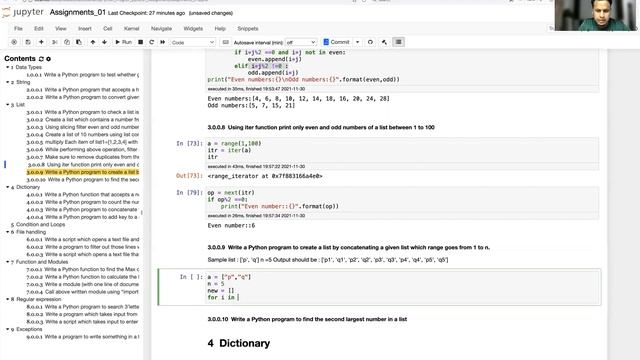
Task: Open Contents panel settings gear
Action: click(x=49, y=59)
